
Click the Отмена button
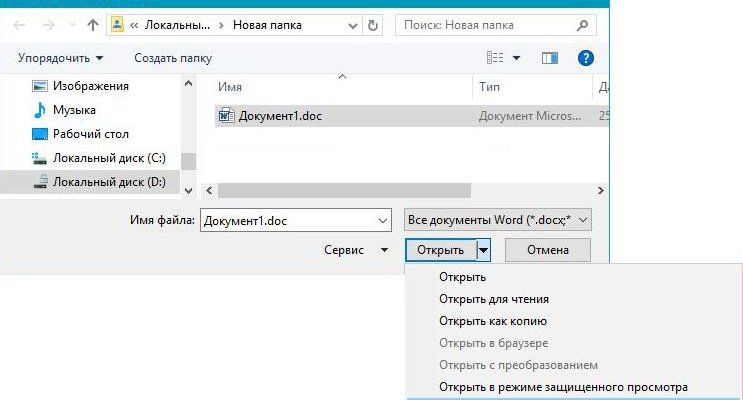547,249
